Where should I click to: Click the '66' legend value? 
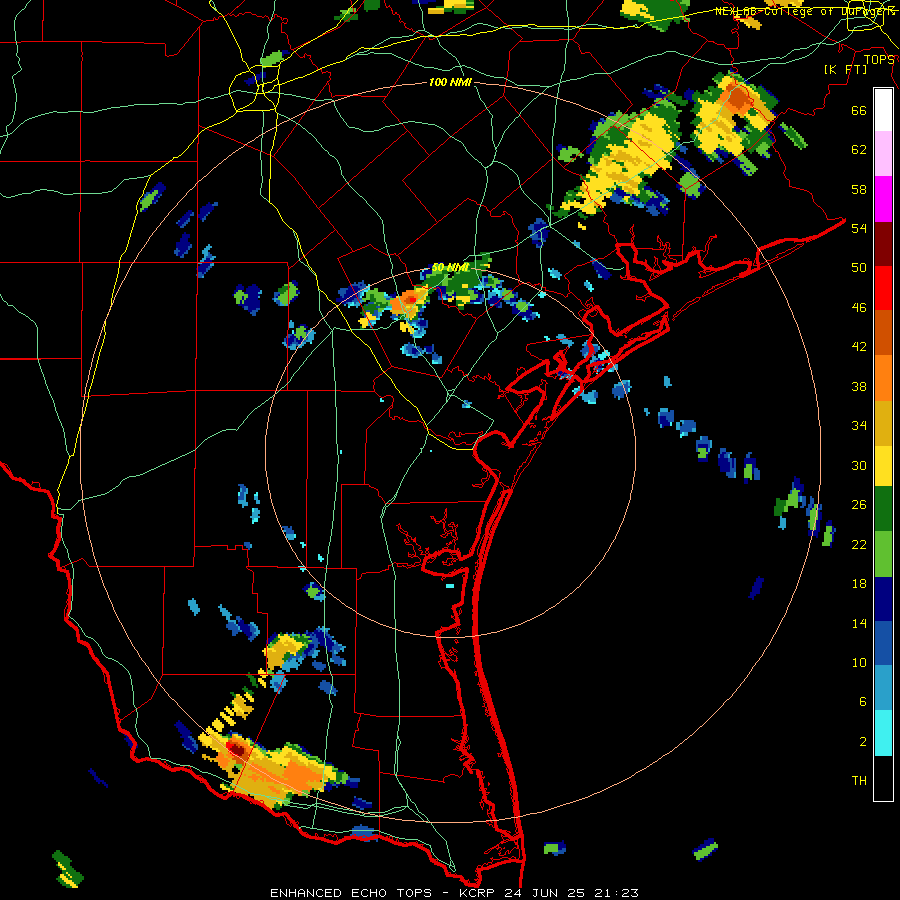(x=859, y=110)
